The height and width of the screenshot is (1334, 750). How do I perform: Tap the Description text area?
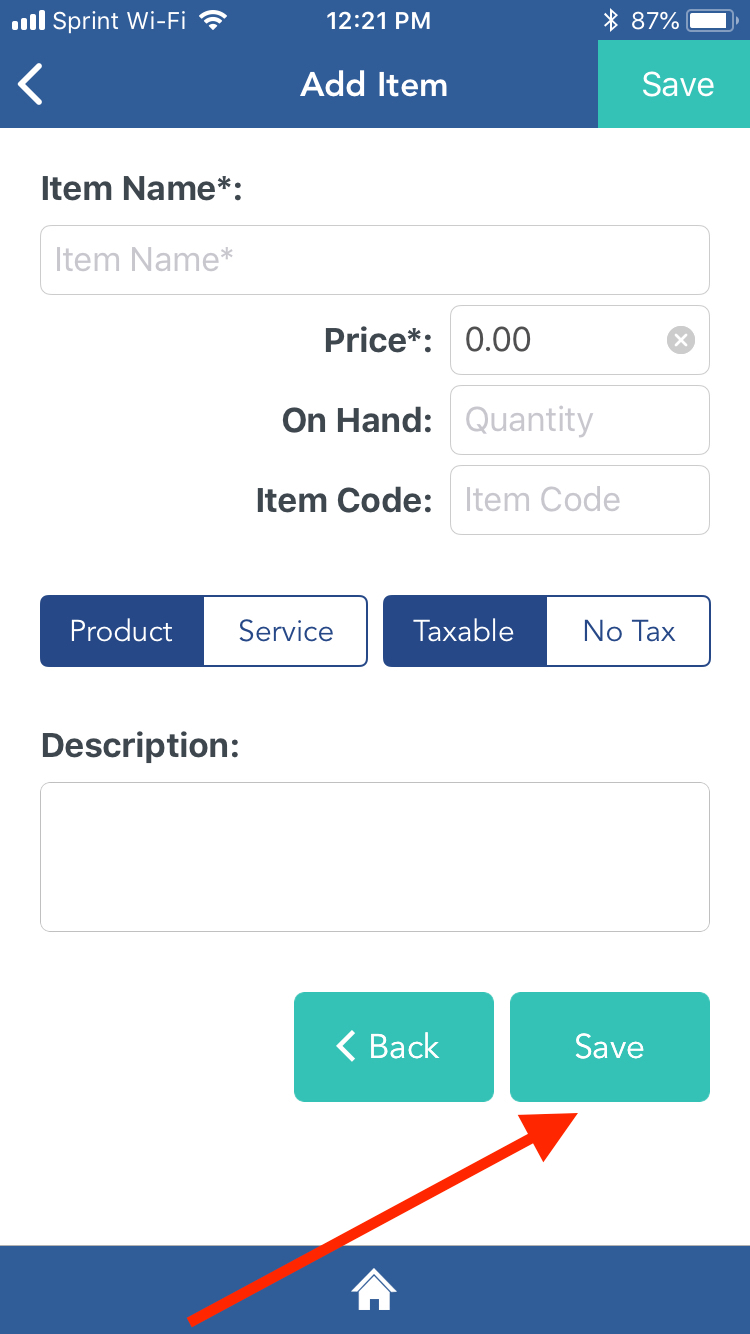[x=375, y=856]
